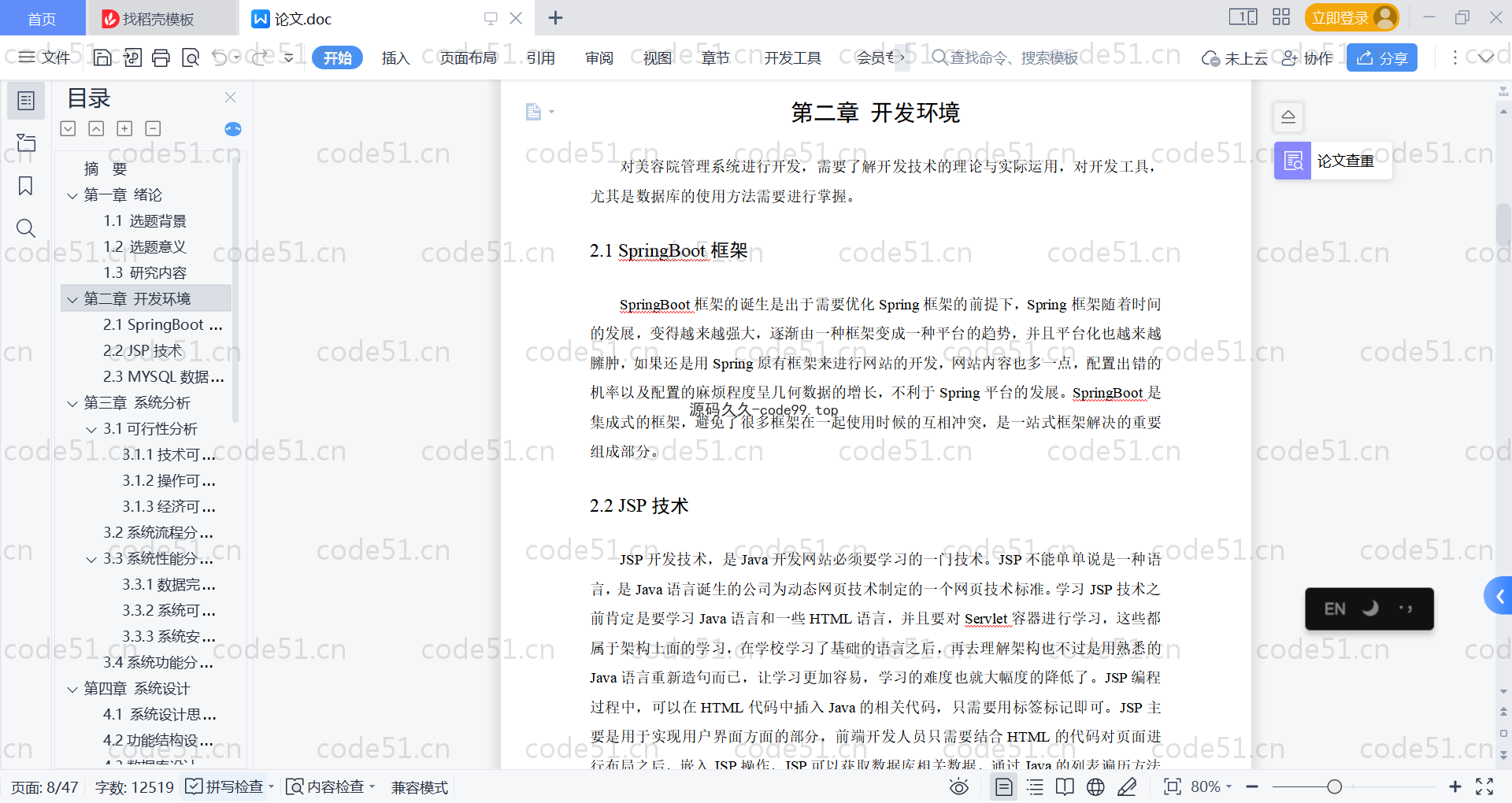The width and height of the screenshot is (1512, 803).
Task: Click the 协作 button
Action: pos(1307,57)
